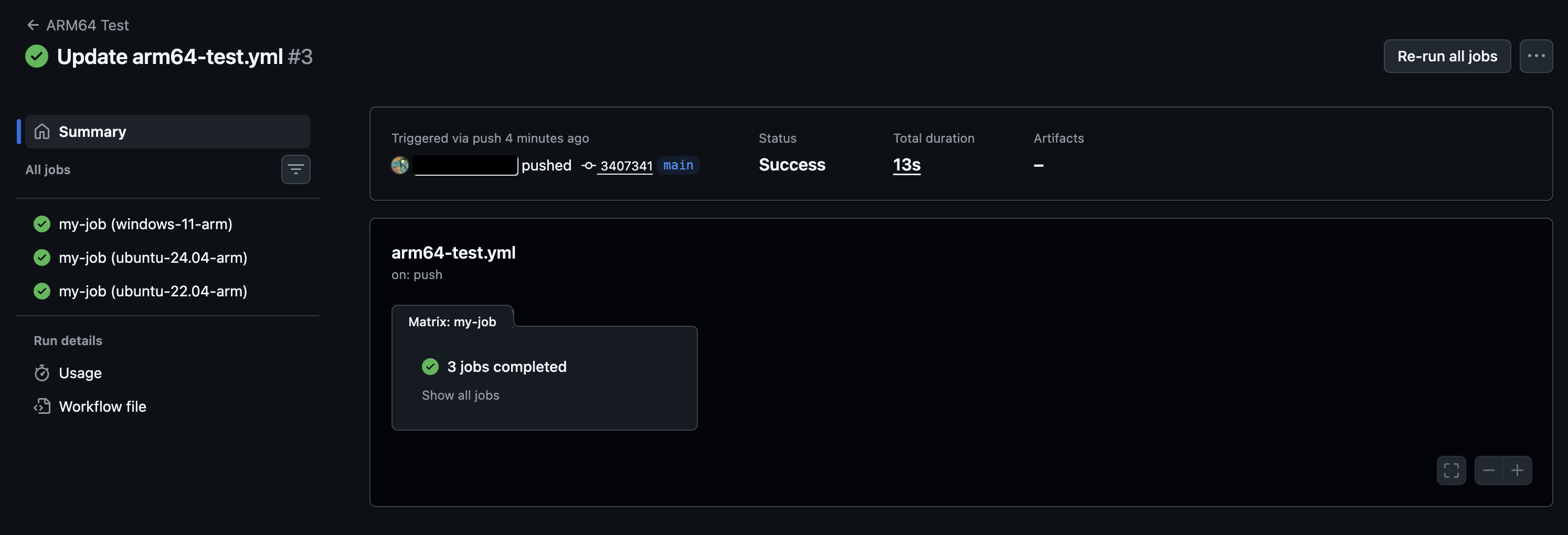1568x535 pixels.
Task: Open the three-dot workflow options menu
Action: coord(1535,56)
